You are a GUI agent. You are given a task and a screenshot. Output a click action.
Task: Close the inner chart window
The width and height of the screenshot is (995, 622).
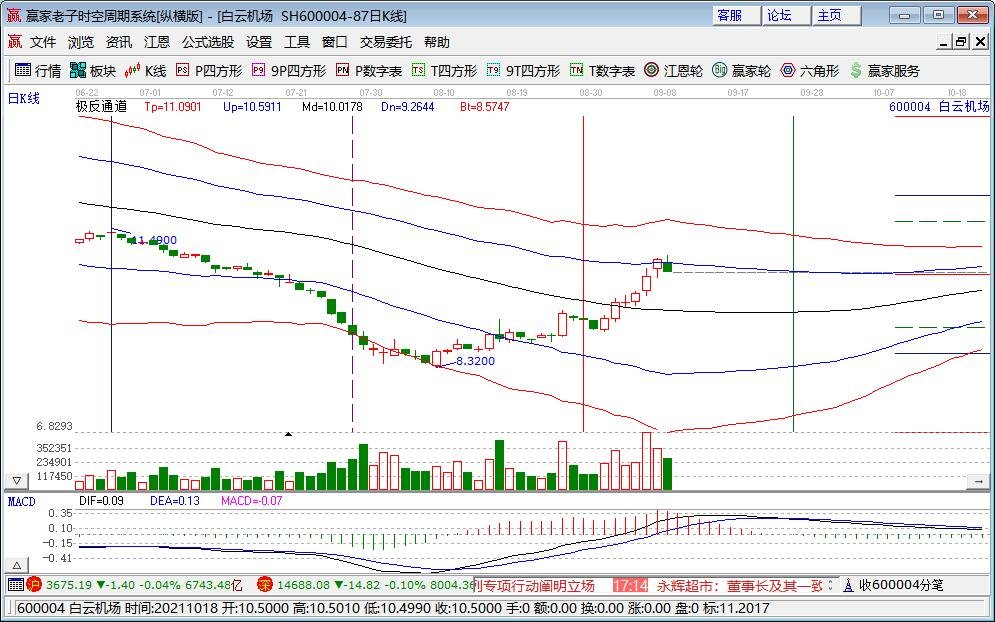tap(980, 43)
